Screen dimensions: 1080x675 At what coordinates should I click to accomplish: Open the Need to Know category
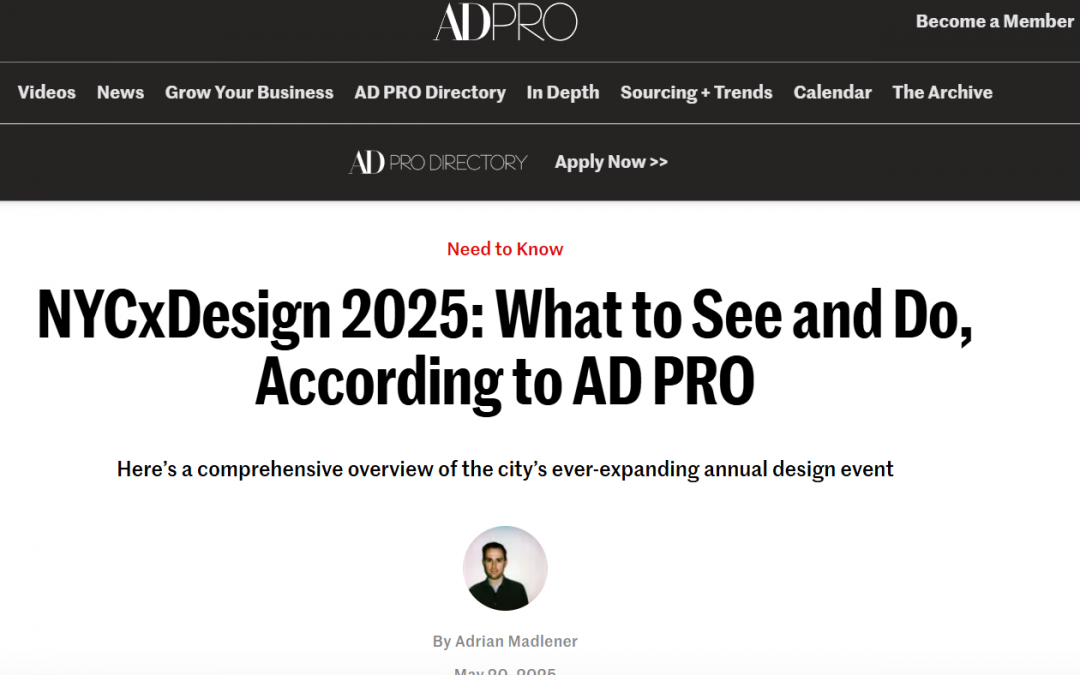coord(505,249)
